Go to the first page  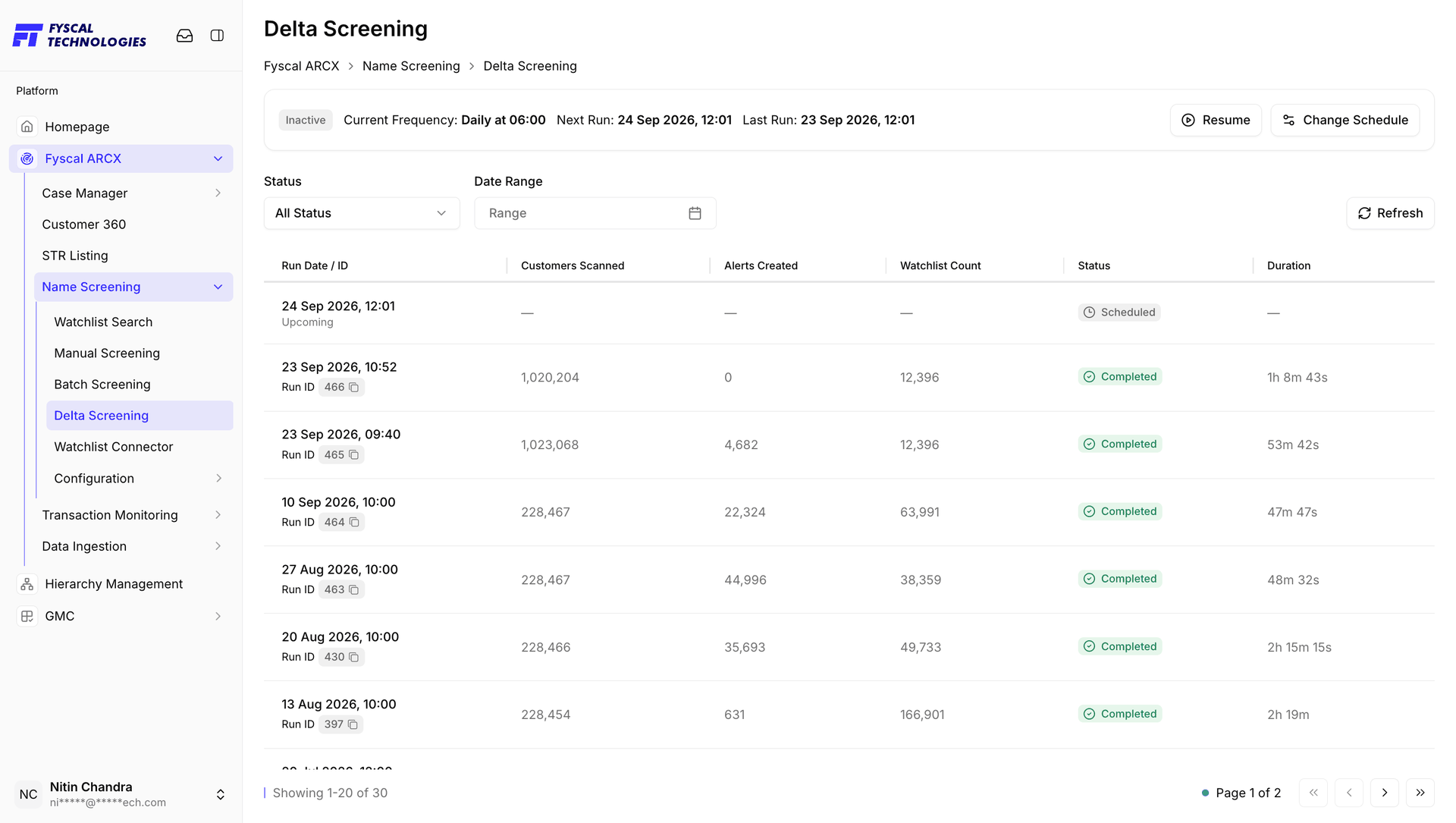point(1313,793)
